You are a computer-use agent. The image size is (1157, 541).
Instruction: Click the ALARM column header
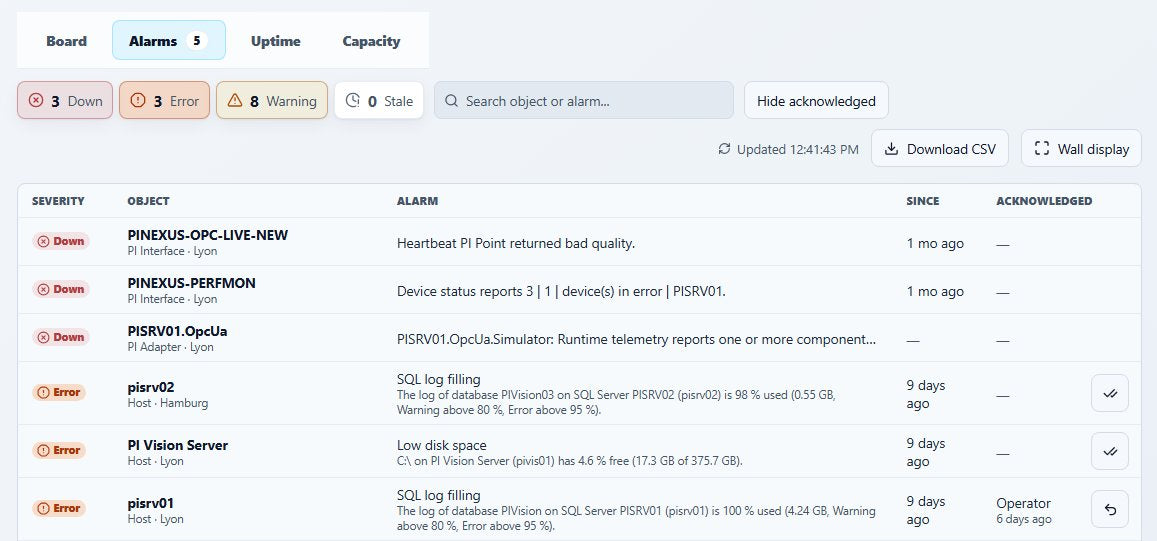[418, 201]
